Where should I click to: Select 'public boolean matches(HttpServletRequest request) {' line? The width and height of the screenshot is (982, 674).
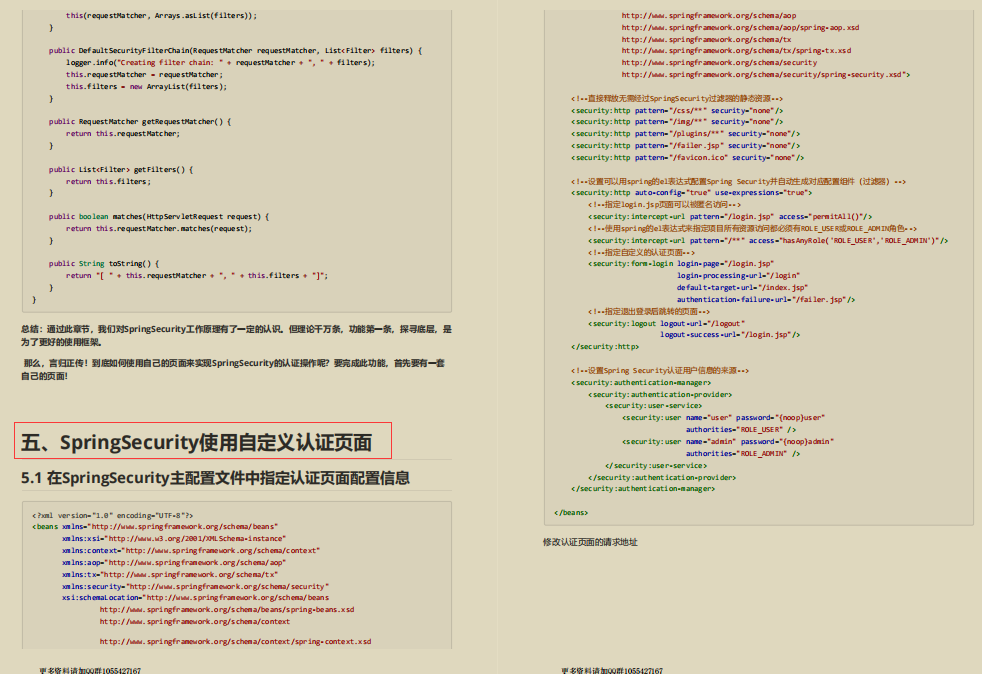[x=159, y=217]
